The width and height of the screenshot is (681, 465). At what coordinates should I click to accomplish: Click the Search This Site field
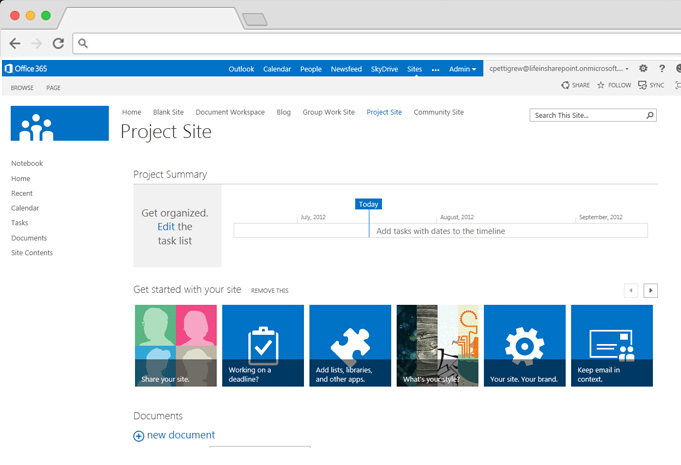[585, 116]
